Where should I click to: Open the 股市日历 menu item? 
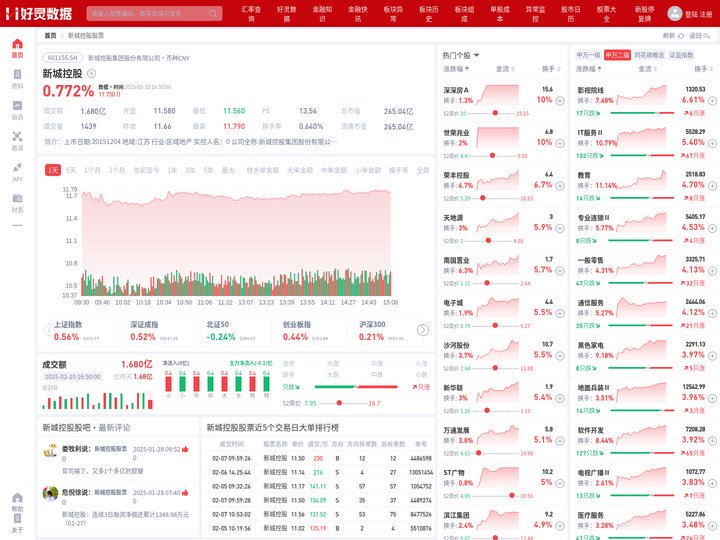click(x=571, y=14)
